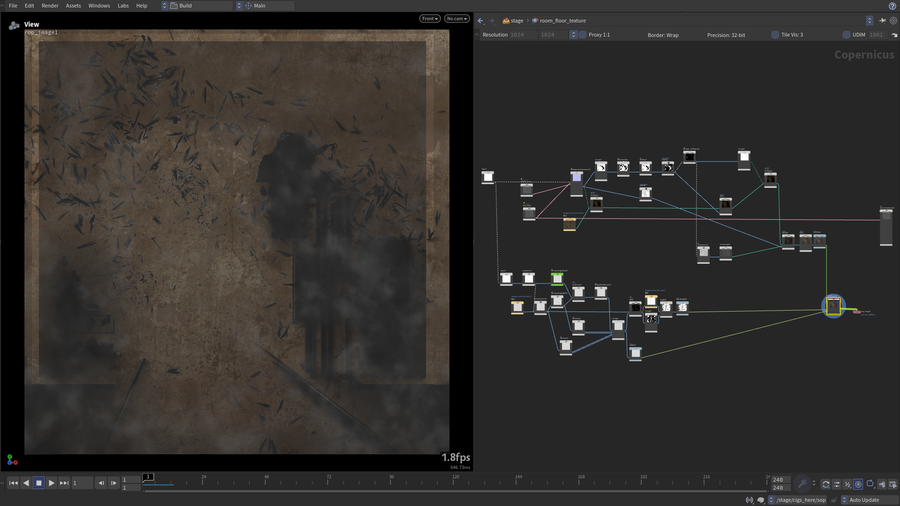This screenshot has width=900, height=506.
Task: Jump to first frame
Action: (13, 483)
